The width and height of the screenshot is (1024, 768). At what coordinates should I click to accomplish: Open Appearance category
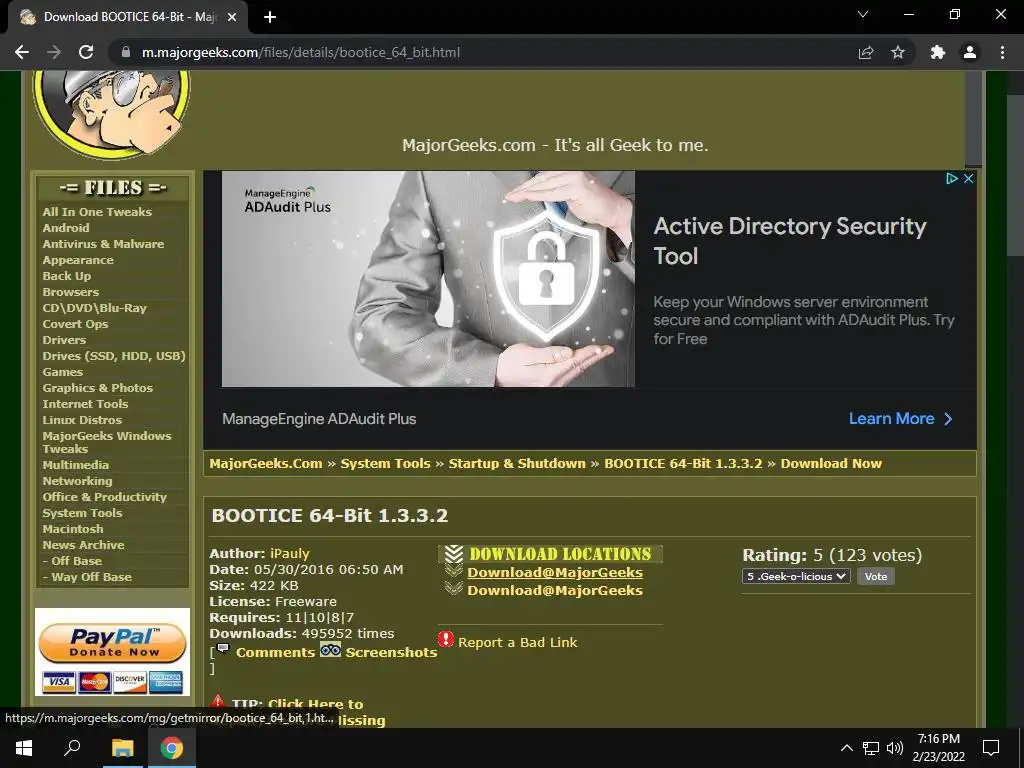pyautogui.click(x=78, y=260)
